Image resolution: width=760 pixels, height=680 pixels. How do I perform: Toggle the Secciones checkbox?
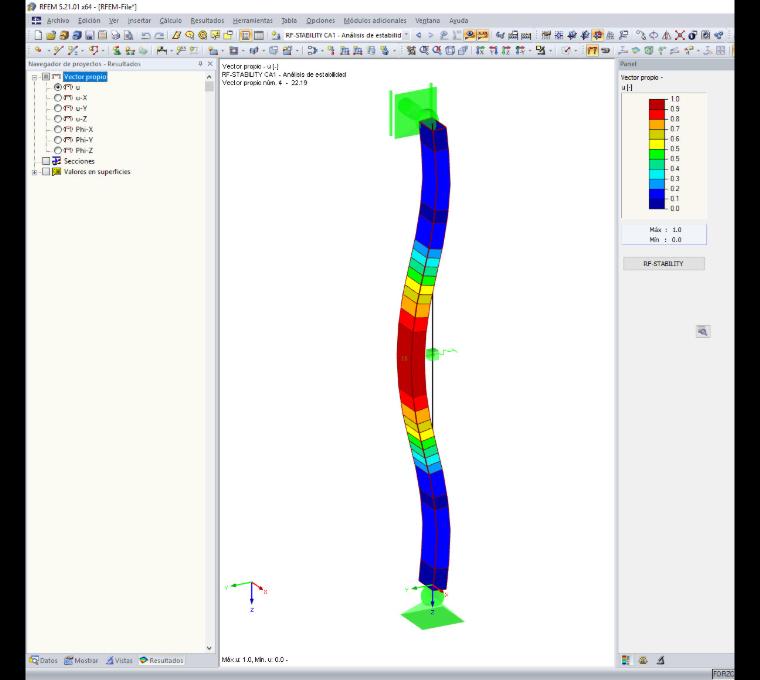(46, 161)
